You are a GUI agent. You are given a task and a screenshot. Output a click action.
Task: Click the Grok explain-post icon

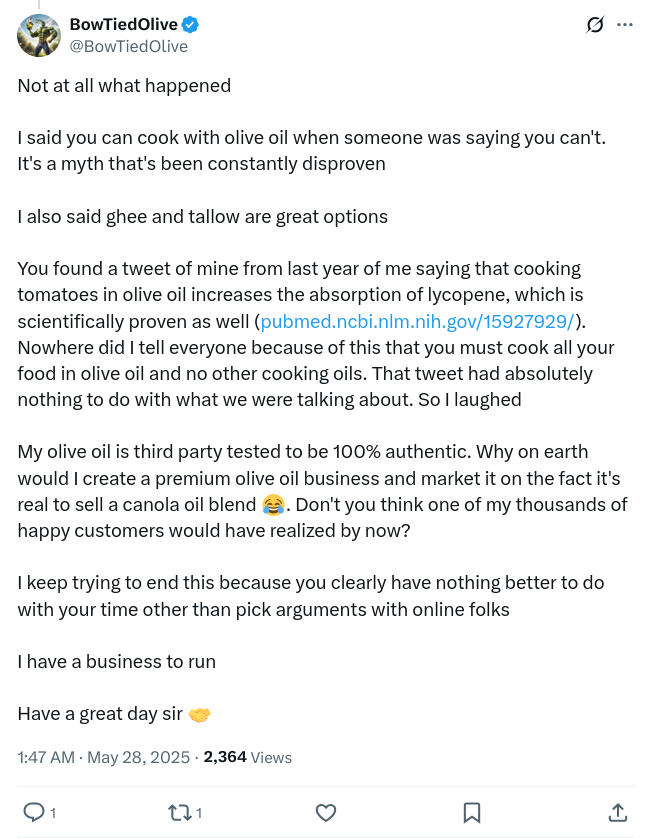point(595,25)
